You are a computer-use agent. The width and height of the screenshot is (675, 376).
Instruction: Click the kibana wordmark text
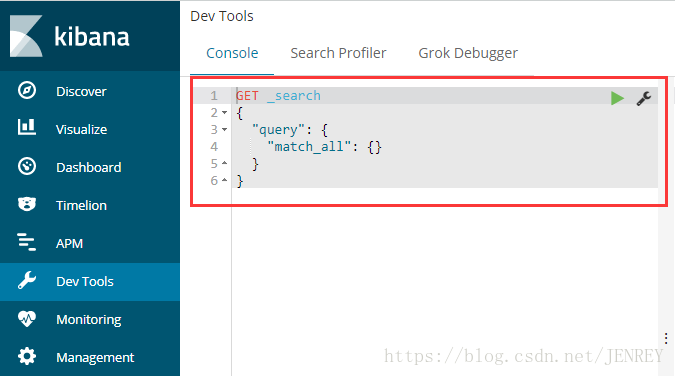(92, 37)
